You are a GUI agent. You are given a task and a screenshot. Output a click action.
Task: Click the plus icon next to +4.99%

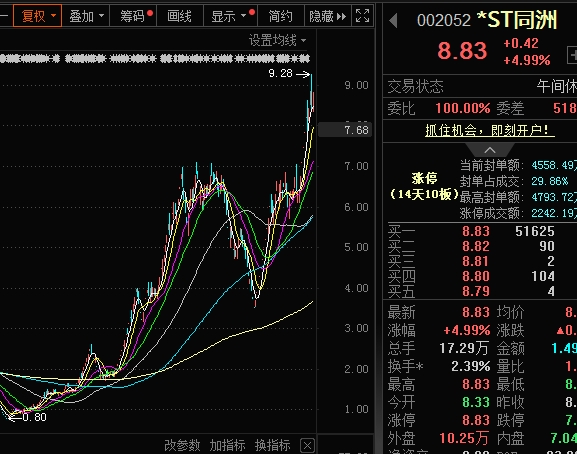572,56
